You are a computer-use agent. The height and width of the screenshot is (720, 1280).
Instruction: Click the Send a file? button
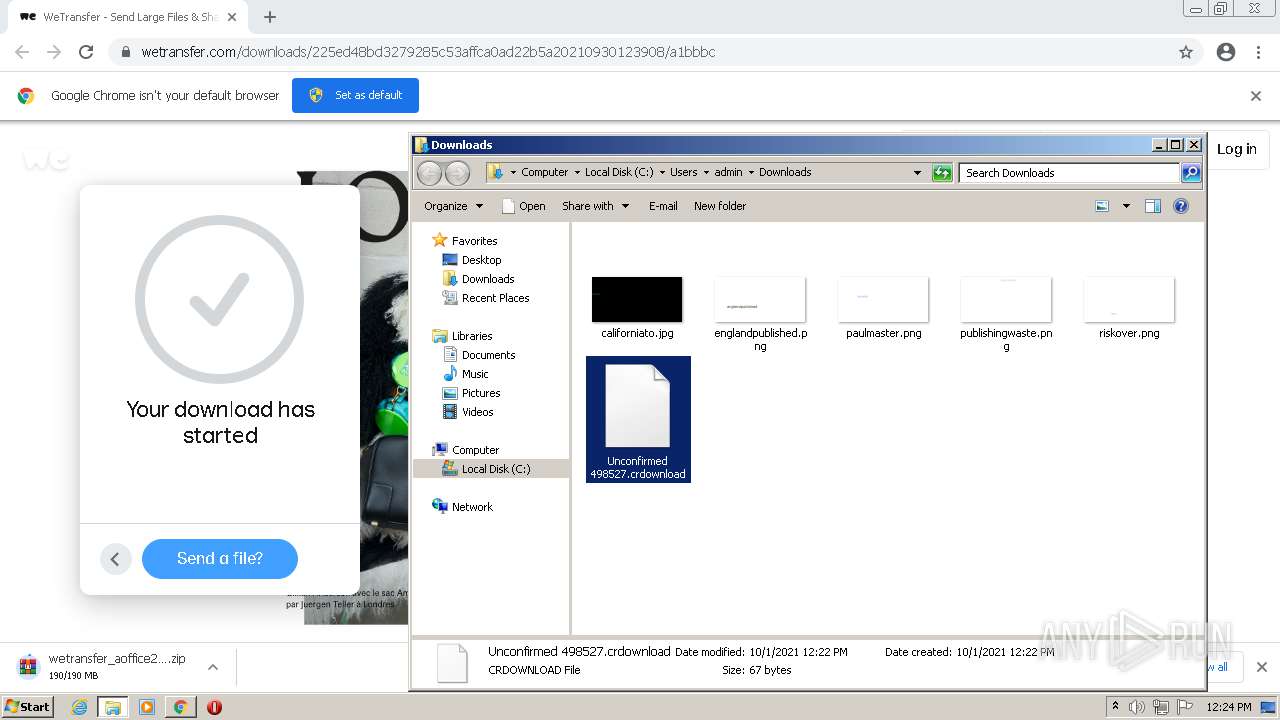coord(220,559)
